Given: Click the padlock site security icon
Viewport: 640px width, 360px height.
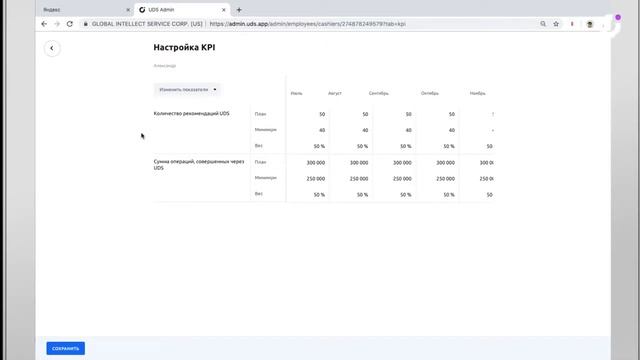Looking at the screenshot, I should coord(85,24).
